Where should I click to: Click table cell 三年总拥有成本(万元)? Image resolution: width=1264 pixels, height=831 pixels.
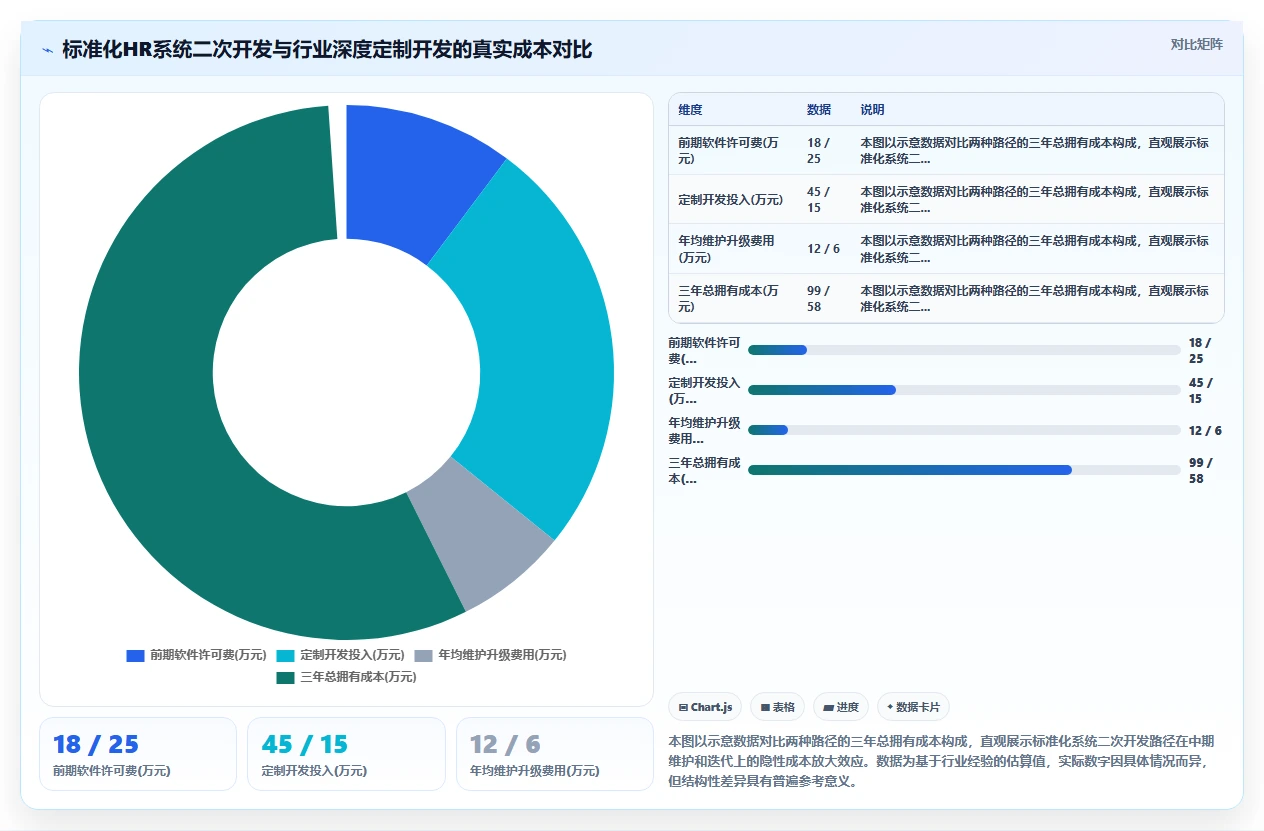[x=732, y=298]
